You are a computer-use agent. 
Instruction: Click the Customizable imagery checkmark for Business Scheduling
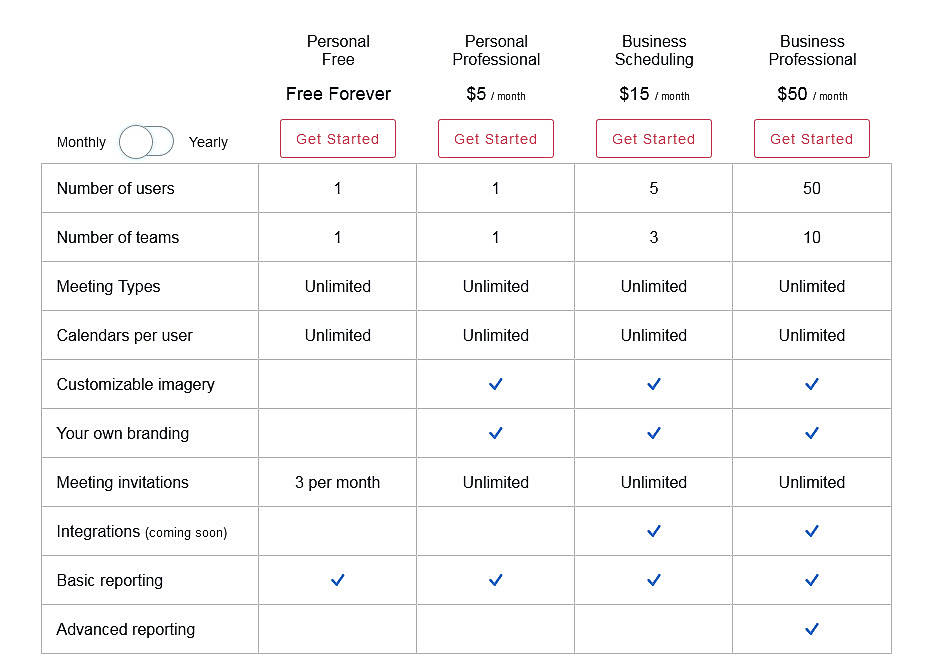point(653,384)
